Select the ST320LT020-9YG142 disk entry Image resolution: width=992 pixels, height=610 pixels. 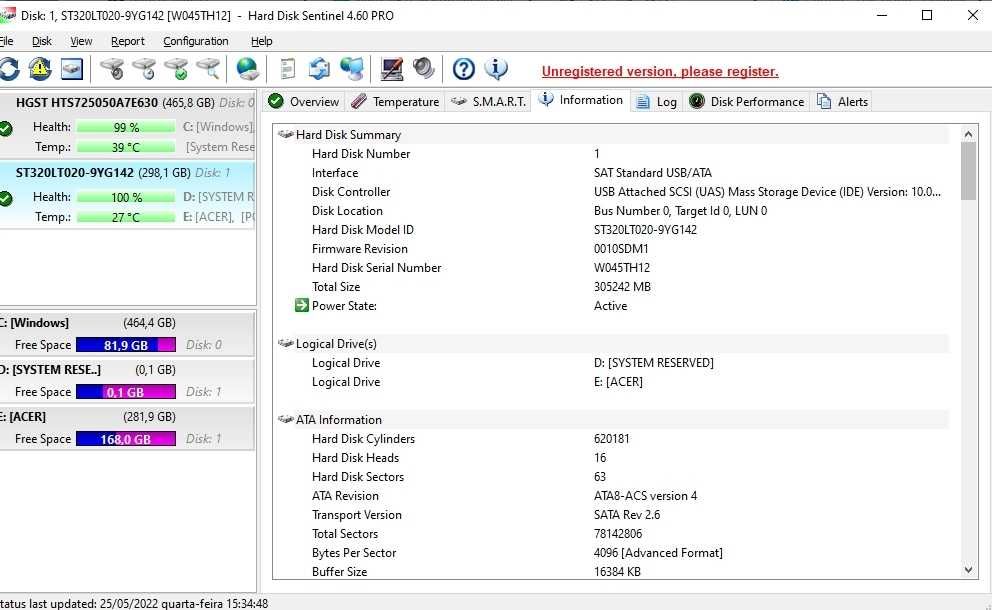[127, 196]
